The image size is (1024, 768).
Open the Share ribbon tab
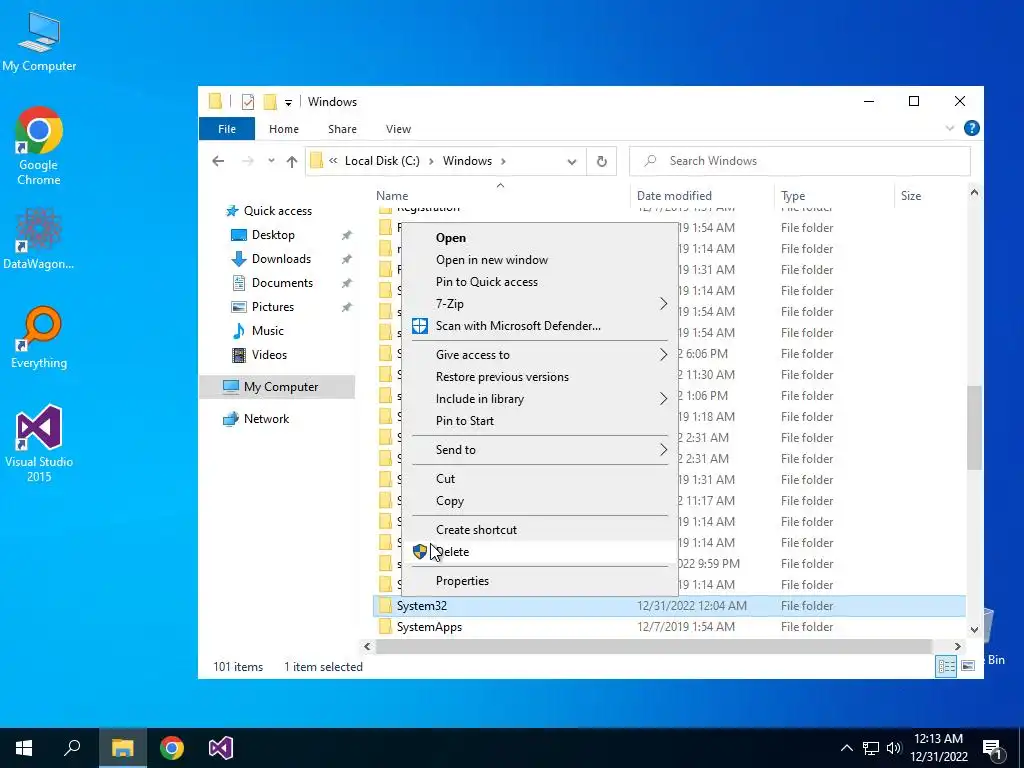coord(342,129)
